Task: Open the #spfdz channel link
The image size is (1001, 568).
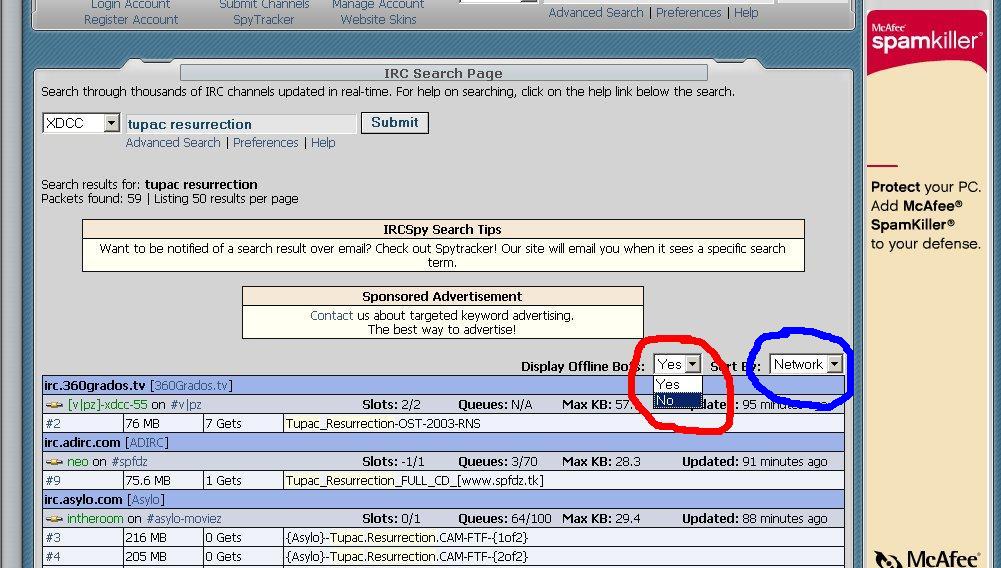Action: (x=129, y=461)
